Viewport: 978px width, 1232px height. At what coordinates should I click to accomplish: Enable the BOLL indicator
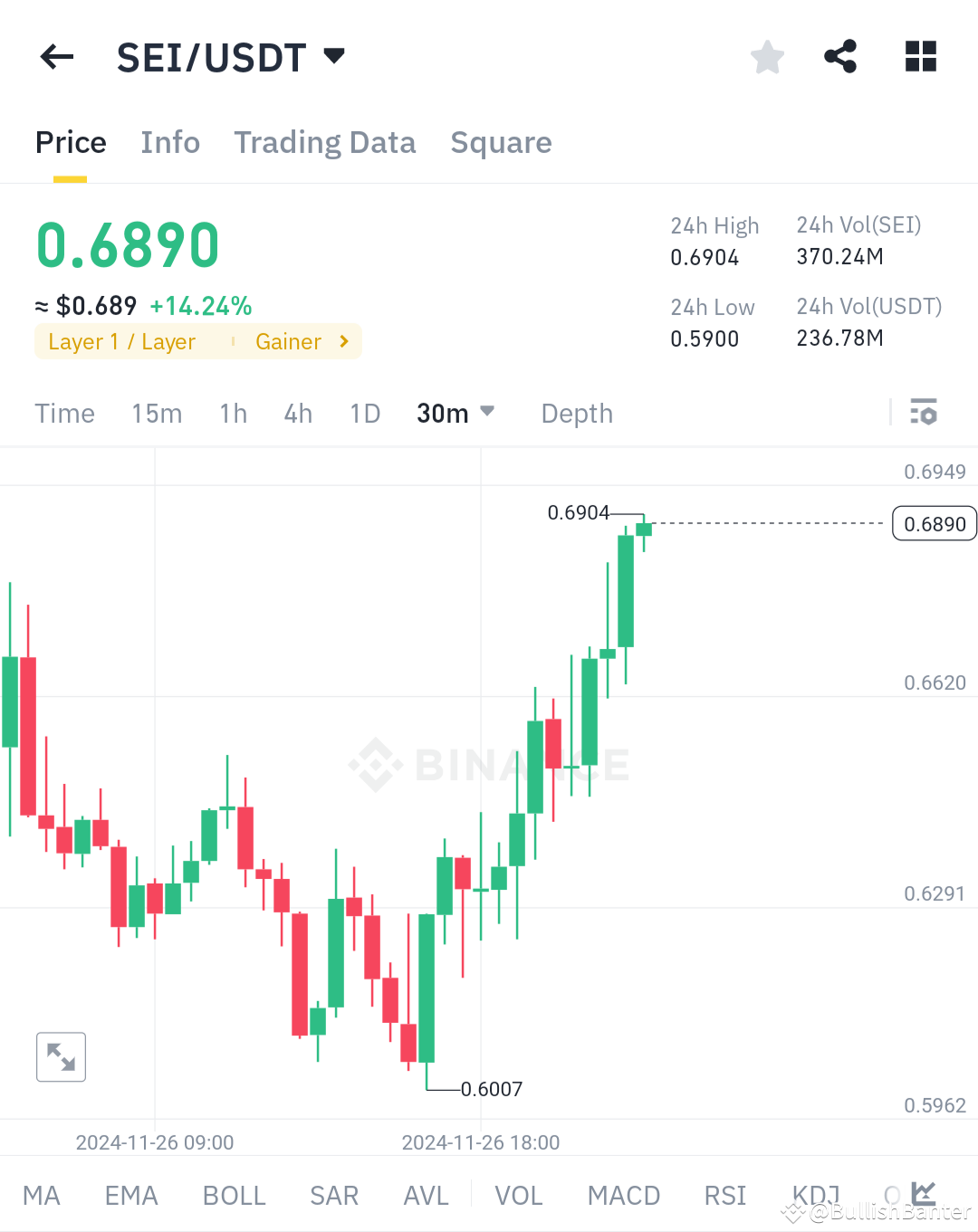[234, 1195]
